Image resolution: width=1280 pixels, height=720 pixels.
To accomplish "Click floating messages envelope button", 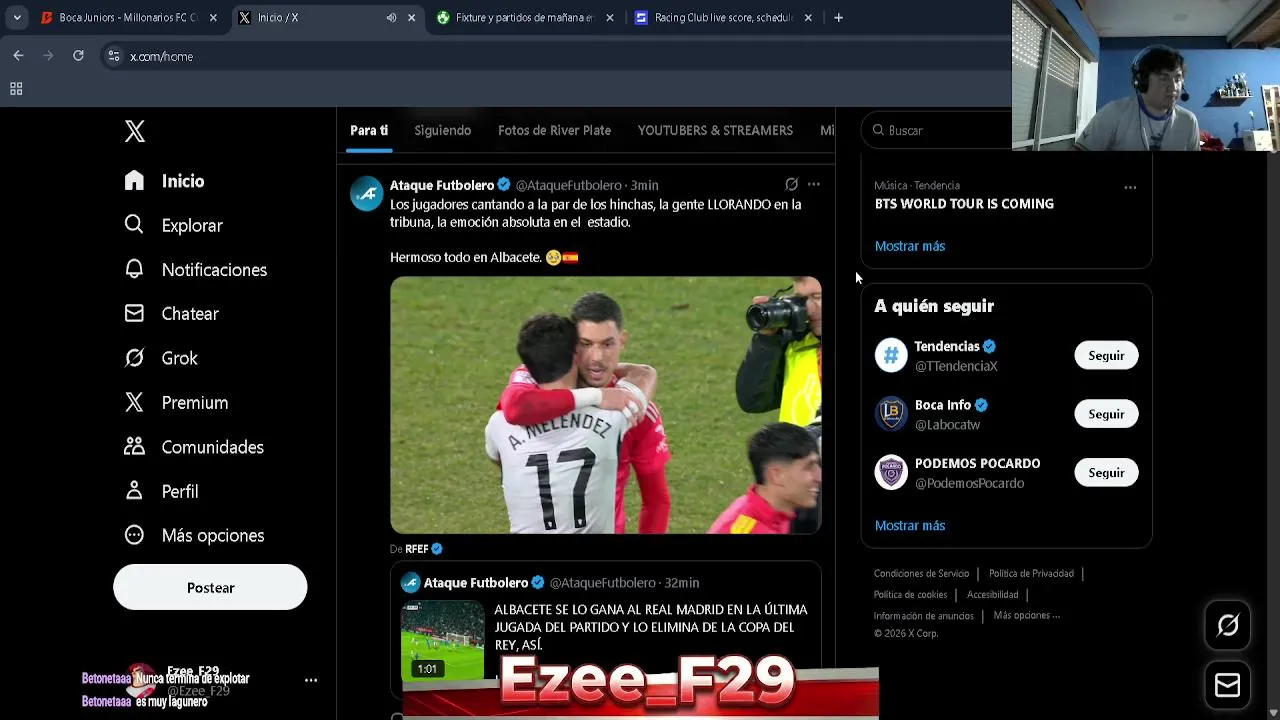I will click(1228, 685).
